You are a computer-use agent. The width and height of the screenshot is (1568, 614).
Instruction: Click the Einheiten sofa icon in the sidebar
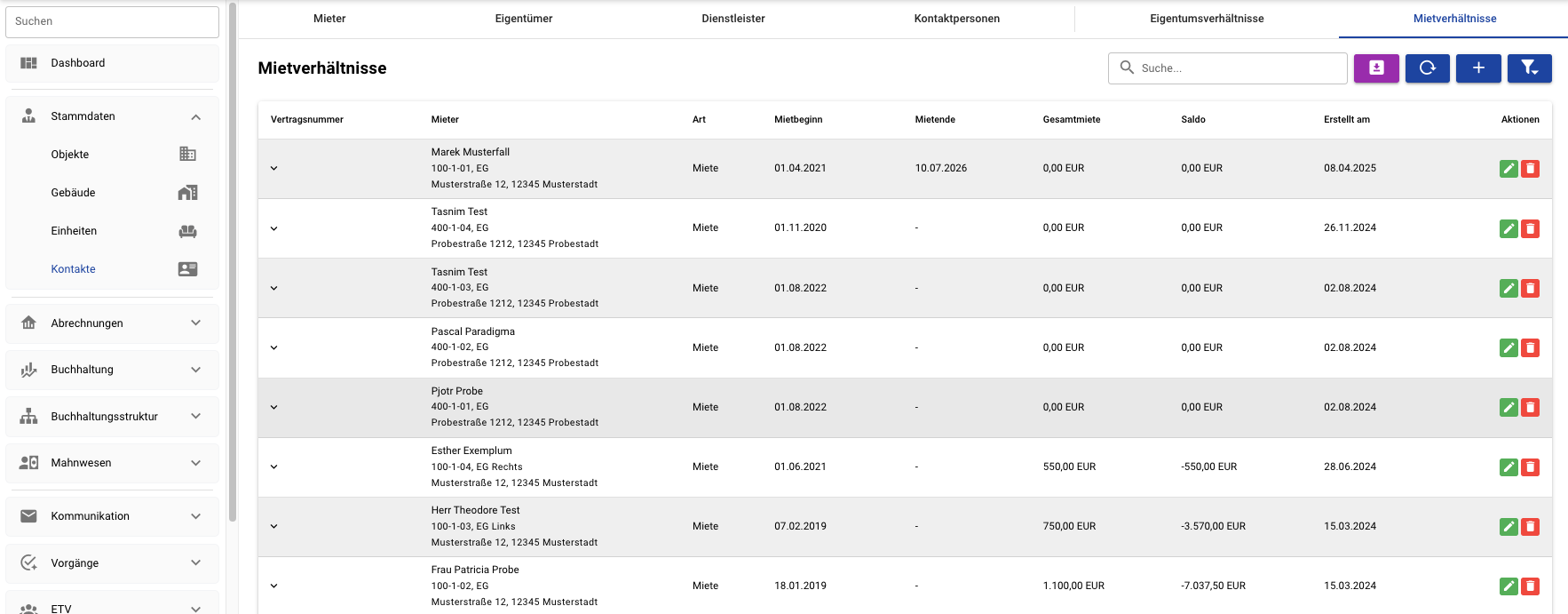(x=187, y=231)
